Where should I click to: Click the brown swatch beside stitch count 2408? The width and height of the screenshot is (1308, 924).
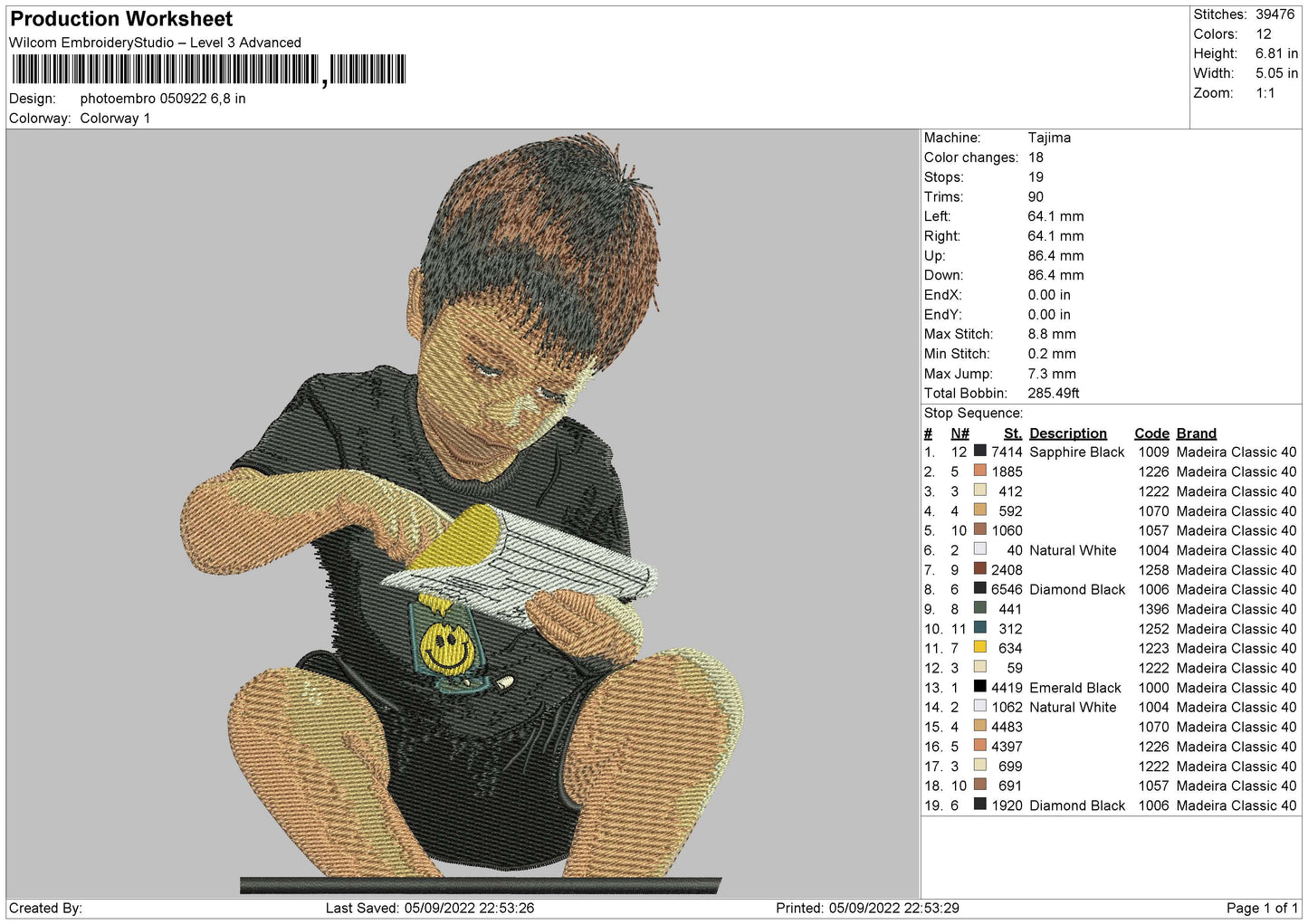pyautogui.click(x=979, y=568)
